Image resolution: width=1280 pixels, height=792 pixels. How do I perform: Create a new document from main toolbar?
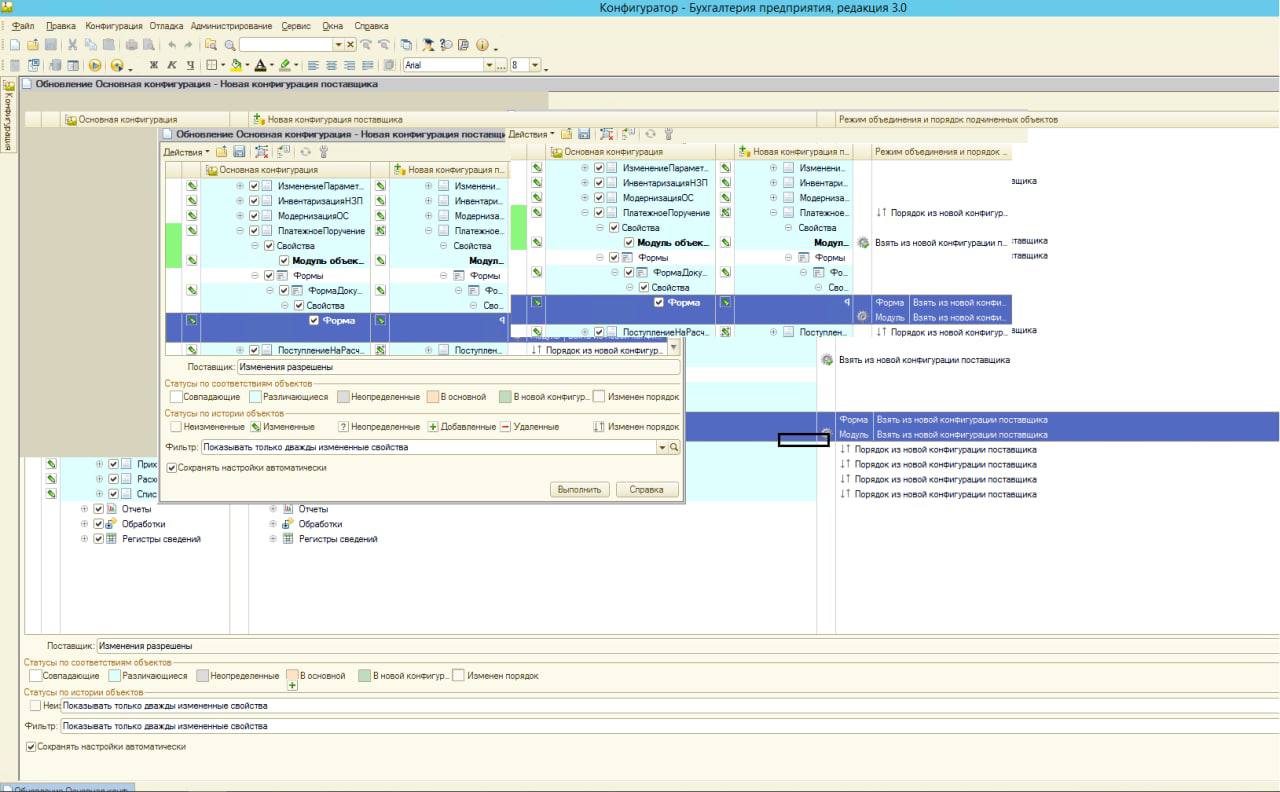pyautogui.click(x=15, y=45)
